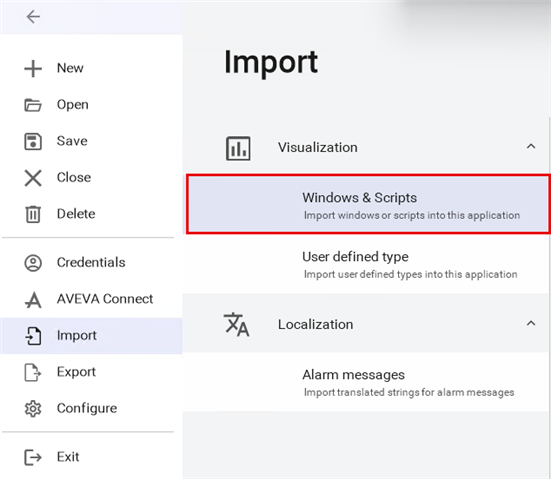Click the plus icon for New

(33, 69)
